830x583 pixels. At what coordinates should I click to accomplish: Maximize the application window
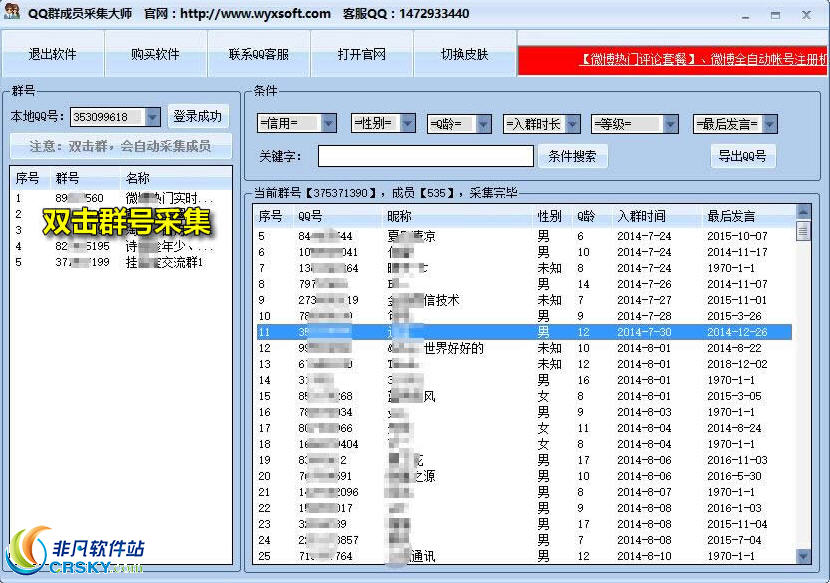coord(775,15)
